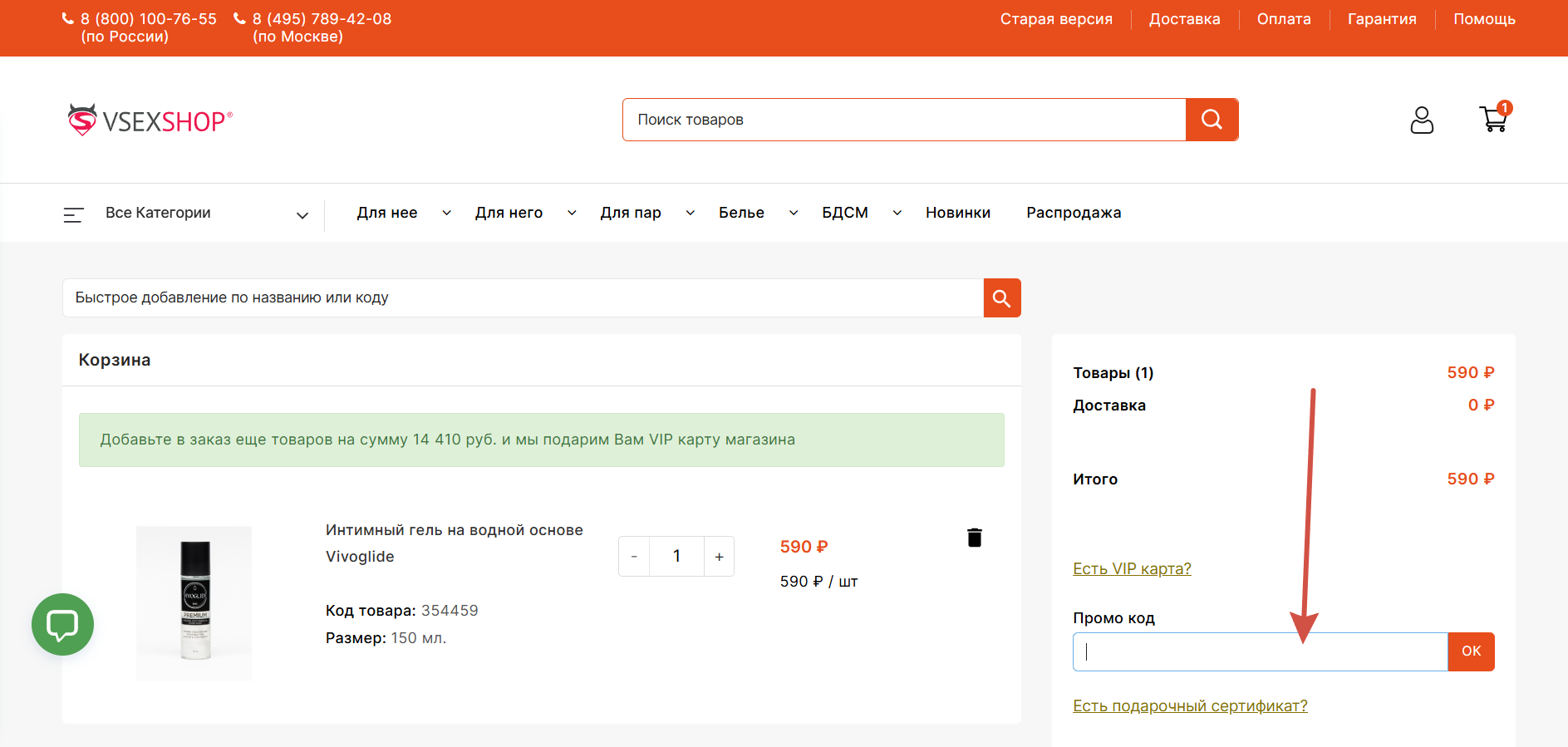Open the Vivoglide product thumbnail

(194, 604)
